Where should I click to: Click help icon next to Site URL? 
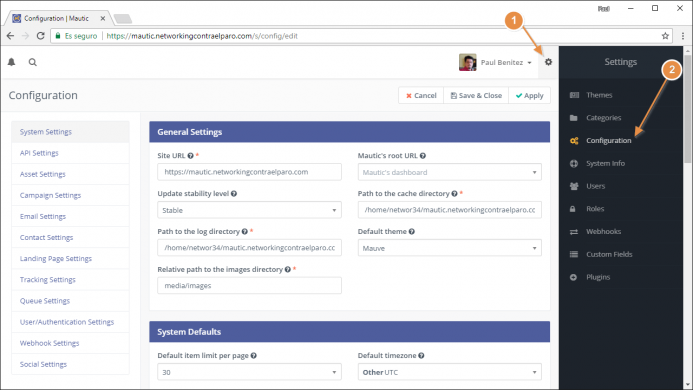190,156
